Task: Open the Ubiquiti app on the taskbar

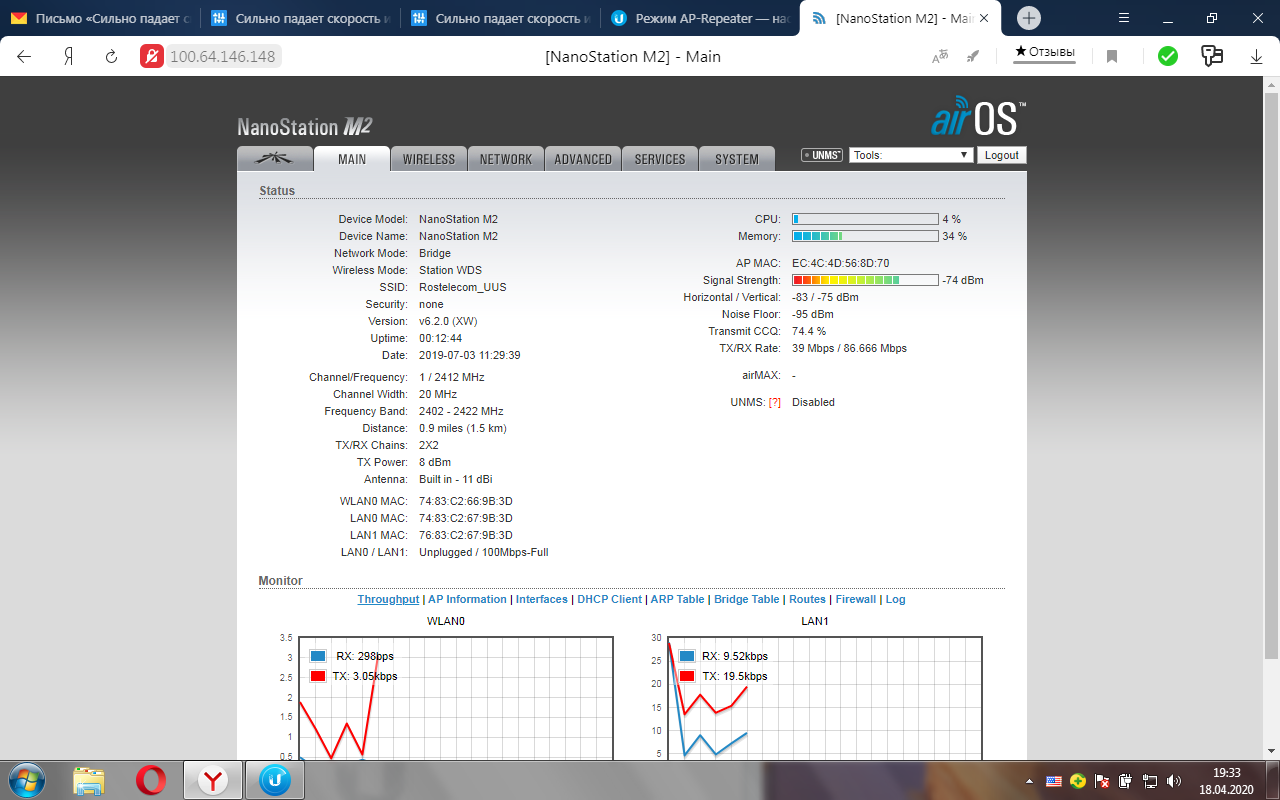Action: point(274,780)
